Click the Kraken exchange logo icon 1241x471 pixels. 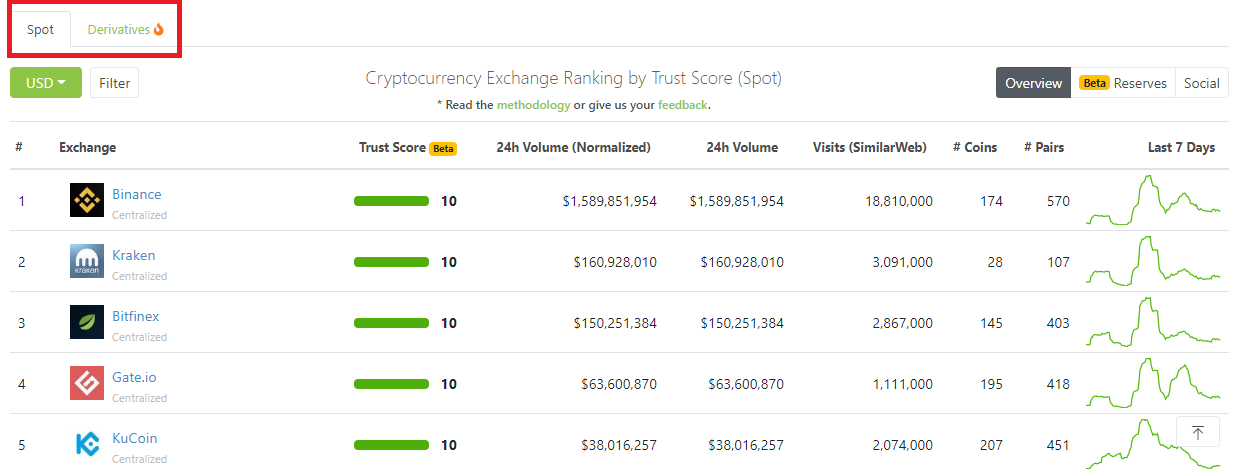coord(87,262)
